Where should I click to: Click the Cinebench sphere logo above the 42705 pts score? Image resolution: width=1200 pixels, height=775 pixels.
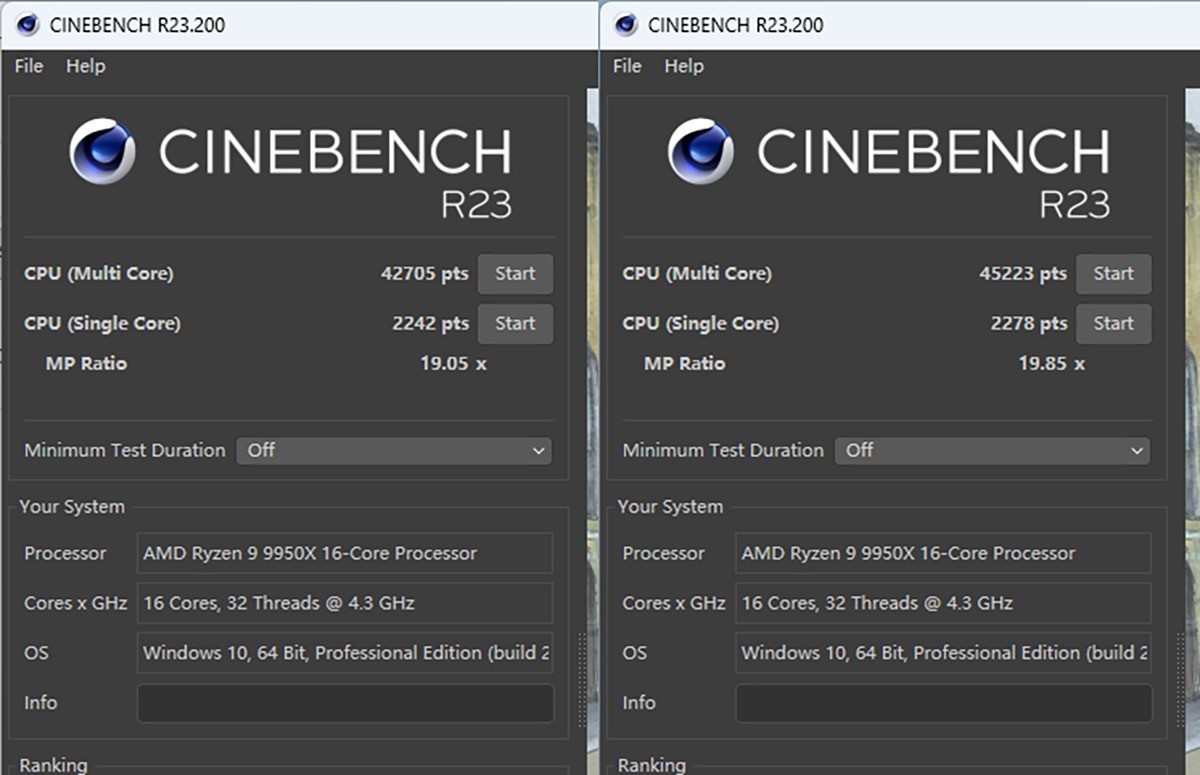coord(102,151)
